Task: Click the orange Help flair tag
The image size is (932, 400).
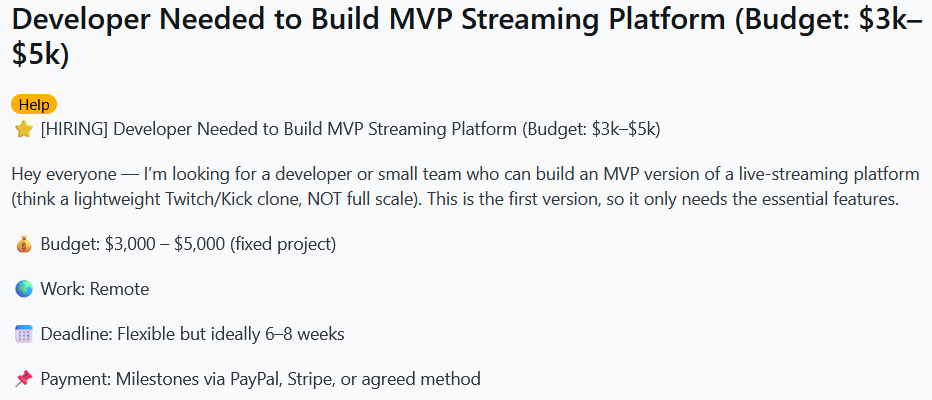Action: click(34, 105)
